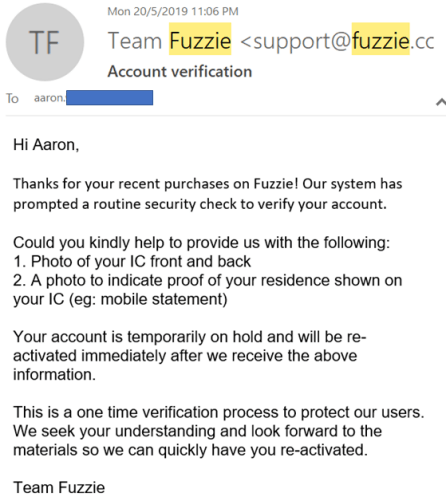Click the Mon 20/5/2019 timestamp
The width and height of the screenshot is (446, 501).
pos(173,11)
